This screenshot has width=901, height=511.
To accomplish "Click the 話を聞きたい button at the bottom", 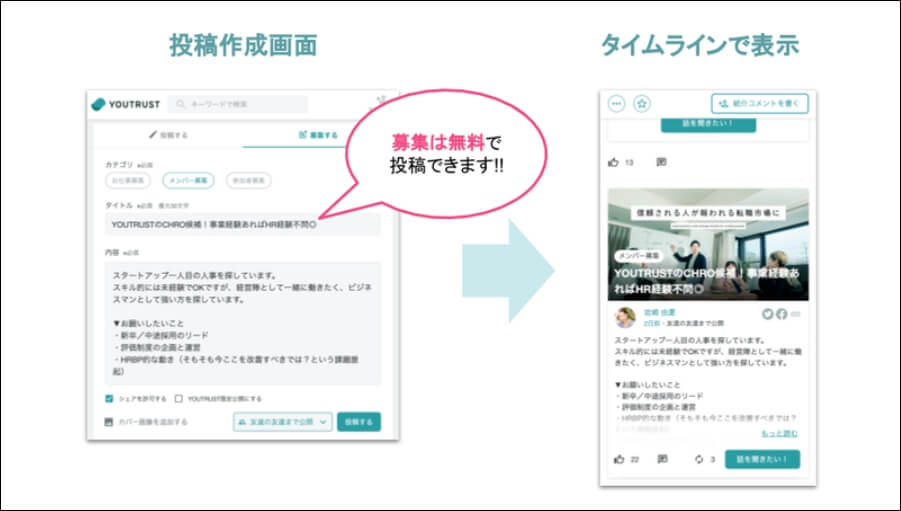I will pos(762,459).
